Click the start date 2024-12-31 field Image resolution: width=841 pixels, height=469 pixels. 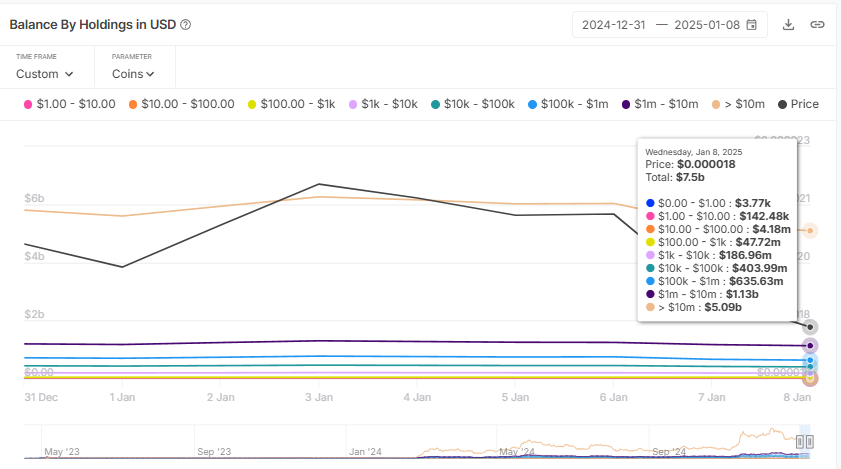click(x=614, y=24)
